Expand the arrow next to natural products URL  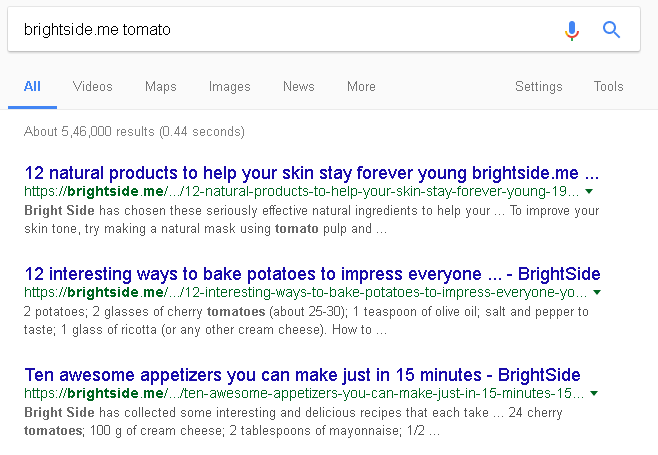590,190
